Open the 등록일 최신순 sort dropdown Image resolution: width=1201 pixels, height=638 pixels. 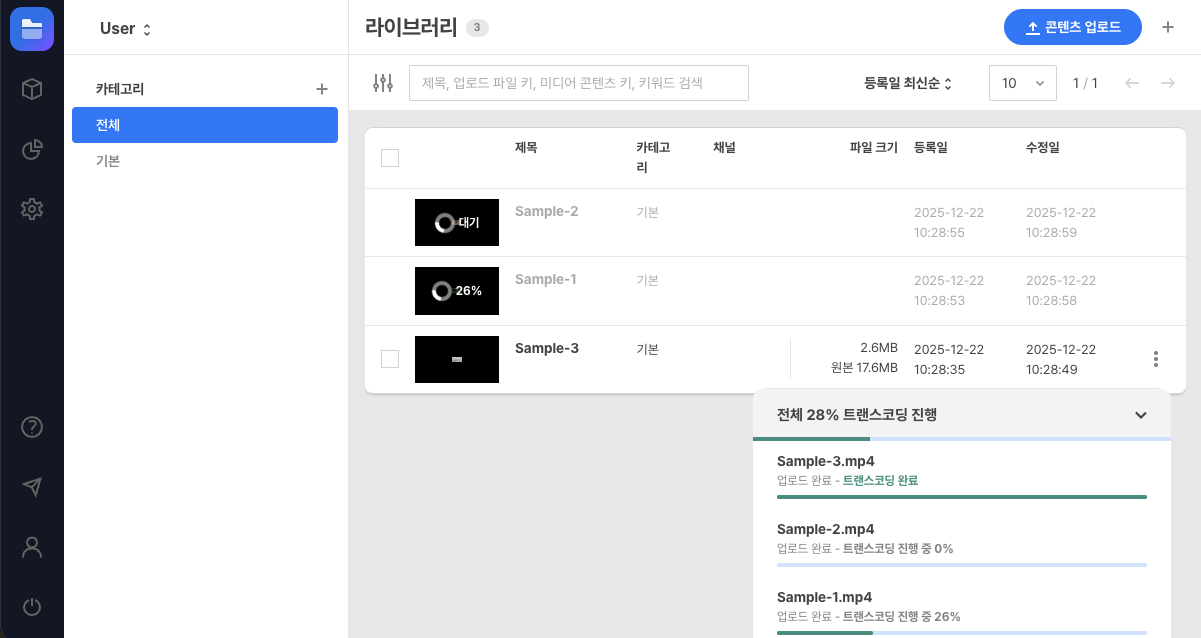pos(907,83)
